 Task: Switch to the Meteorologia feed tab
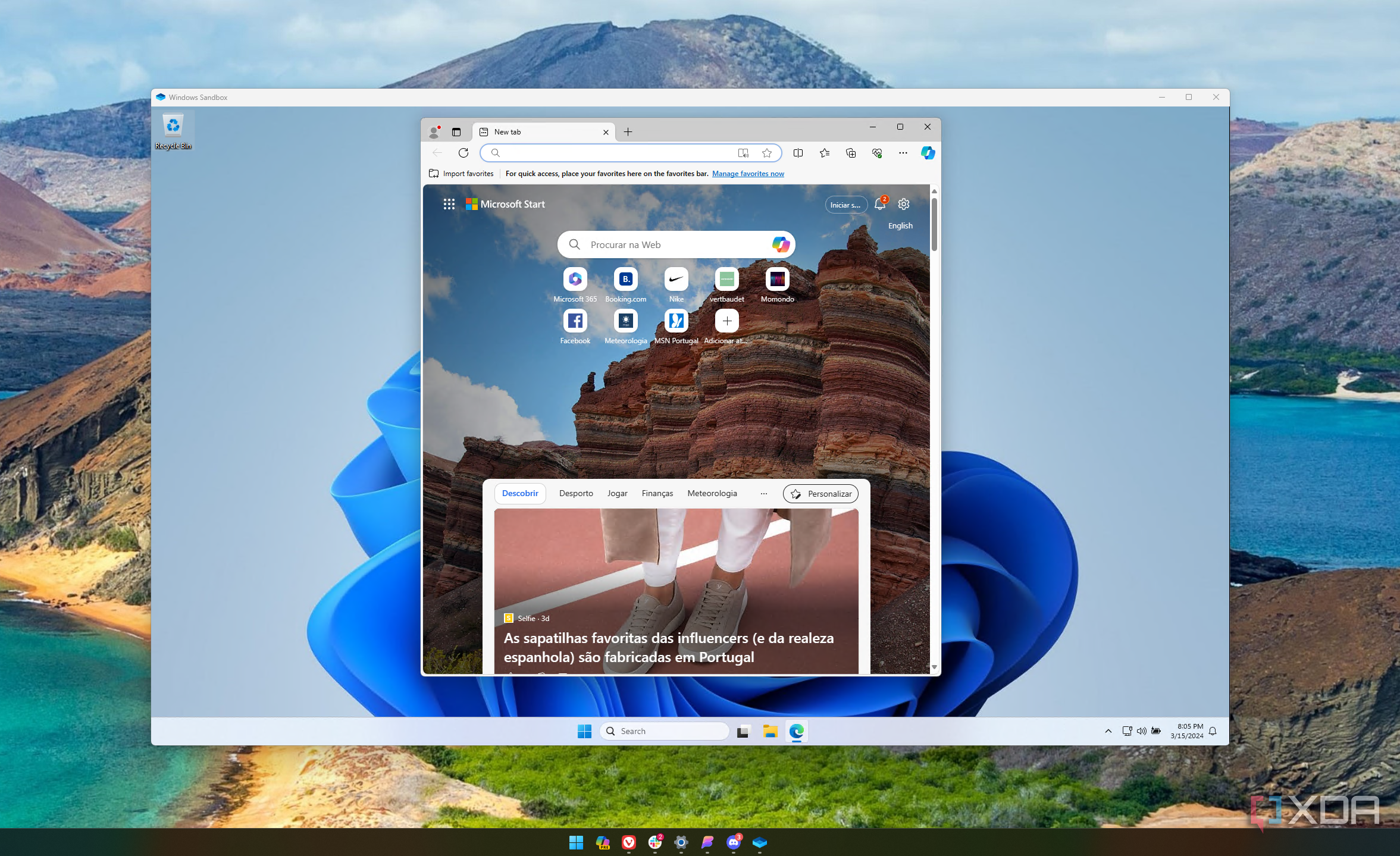point(712,493)
